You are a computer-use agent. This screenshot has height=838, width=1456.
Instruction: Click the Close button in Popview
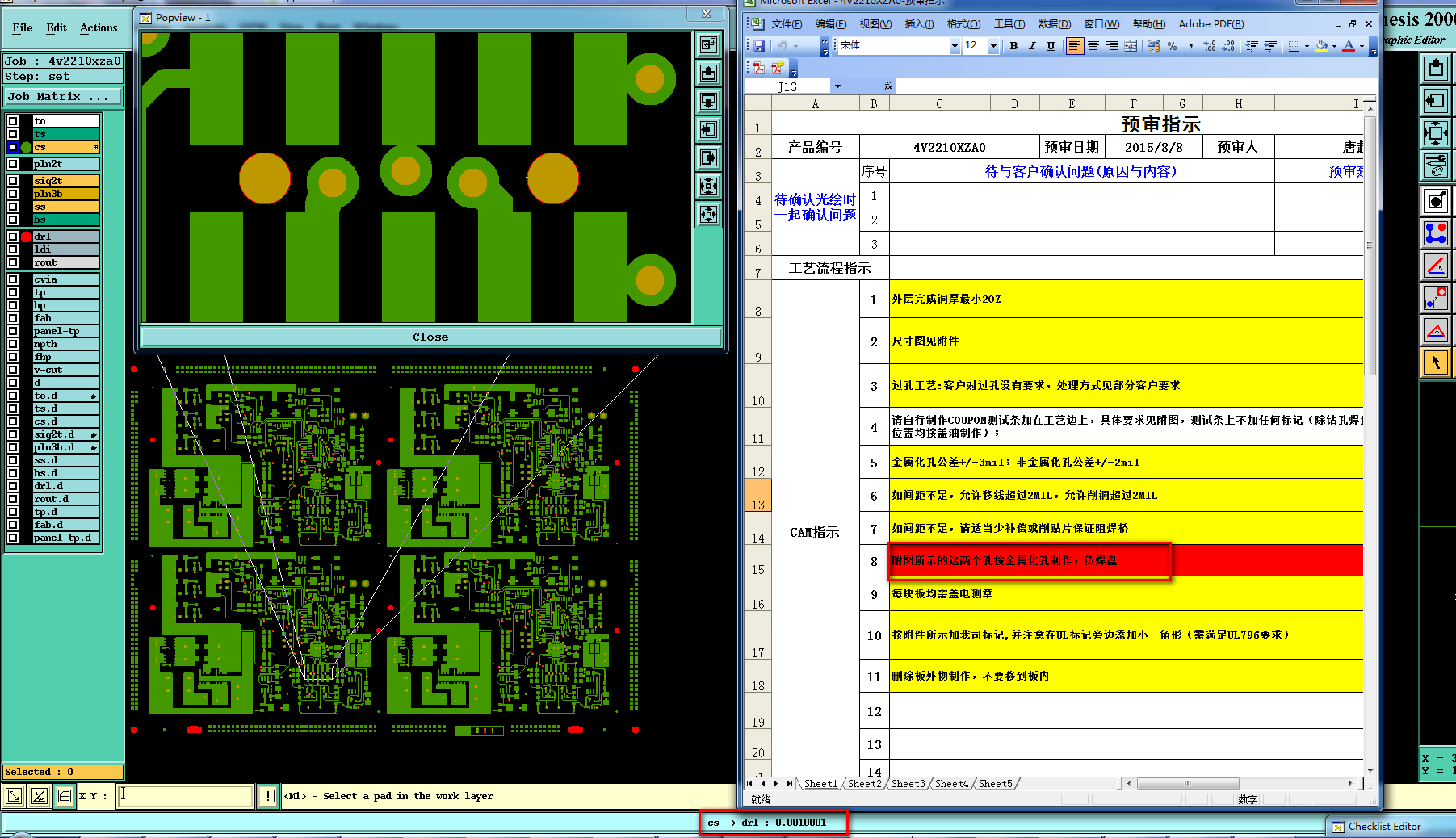click(430, 337)
